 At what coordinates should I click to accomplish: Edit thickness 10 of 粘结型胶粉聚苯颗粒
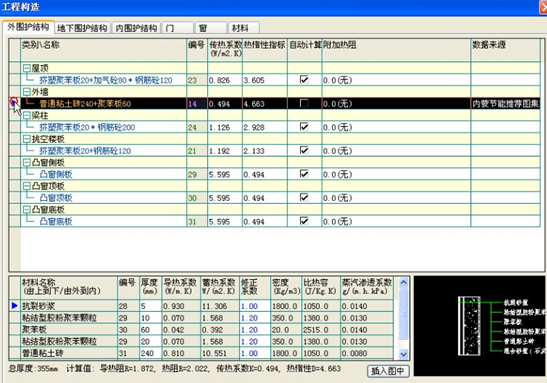pyautogui.click(x=151, y=318)
